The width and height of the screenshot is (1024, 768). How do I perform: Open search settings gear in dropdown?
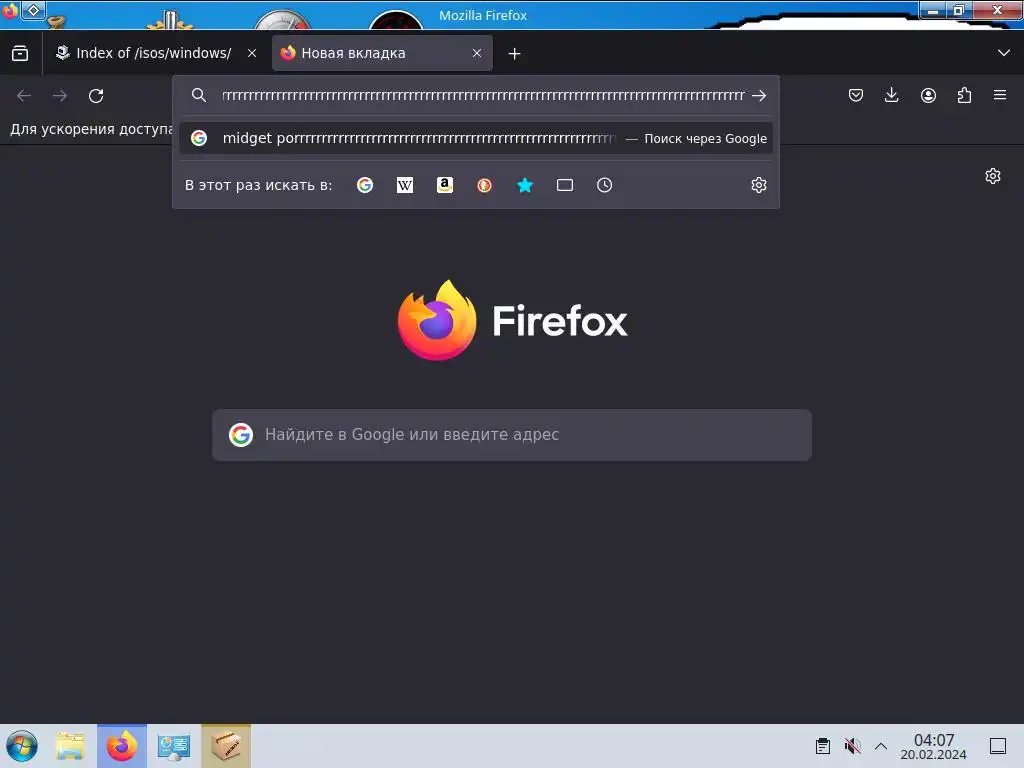(759, 185)
